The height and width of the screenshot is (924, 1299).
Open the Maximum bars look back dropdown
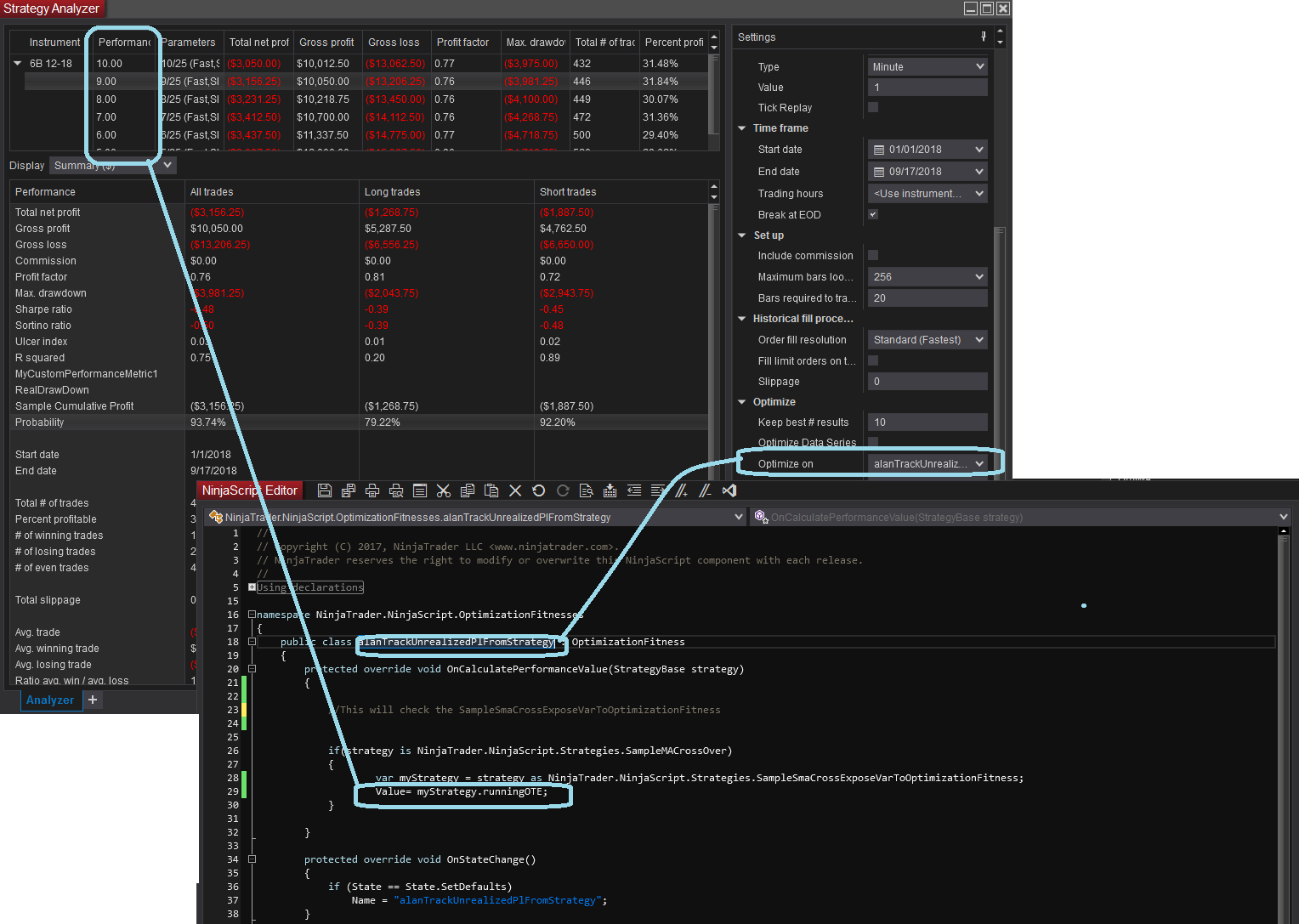click(x=927, y=277)
